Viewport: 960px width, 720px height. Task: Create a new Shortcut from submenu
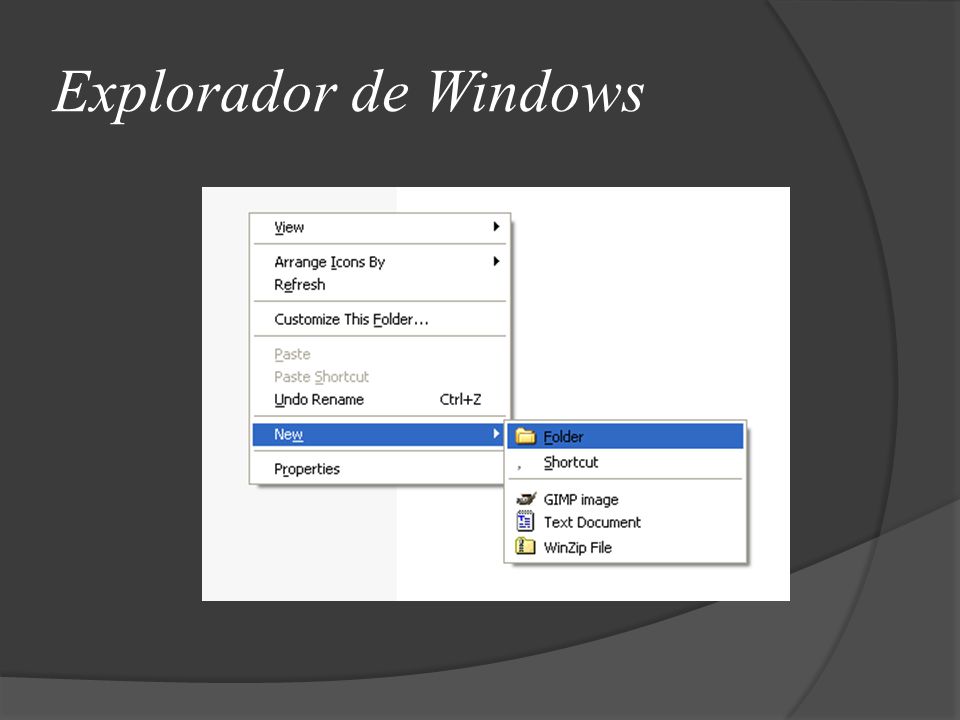click(625, 462)
